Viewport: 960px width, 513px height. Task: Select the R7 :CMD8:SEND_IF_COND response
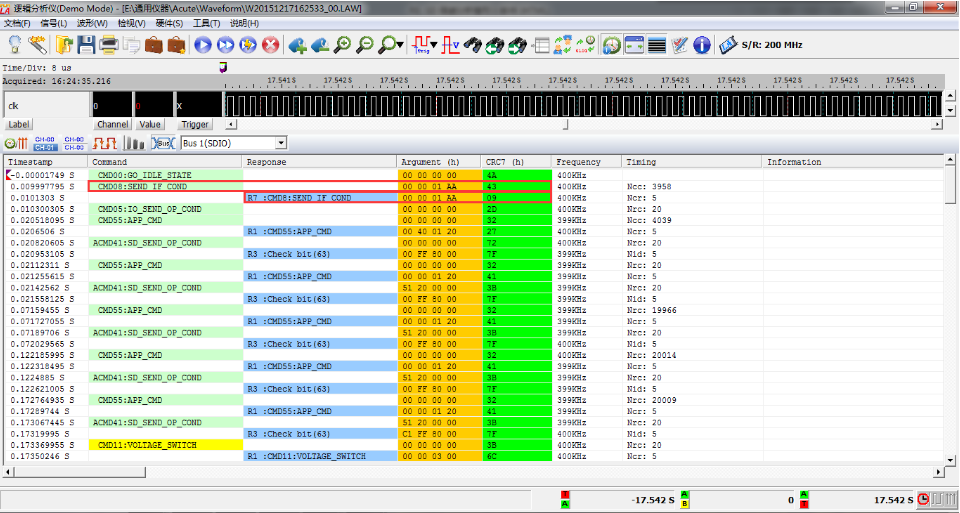coord(321,198)
